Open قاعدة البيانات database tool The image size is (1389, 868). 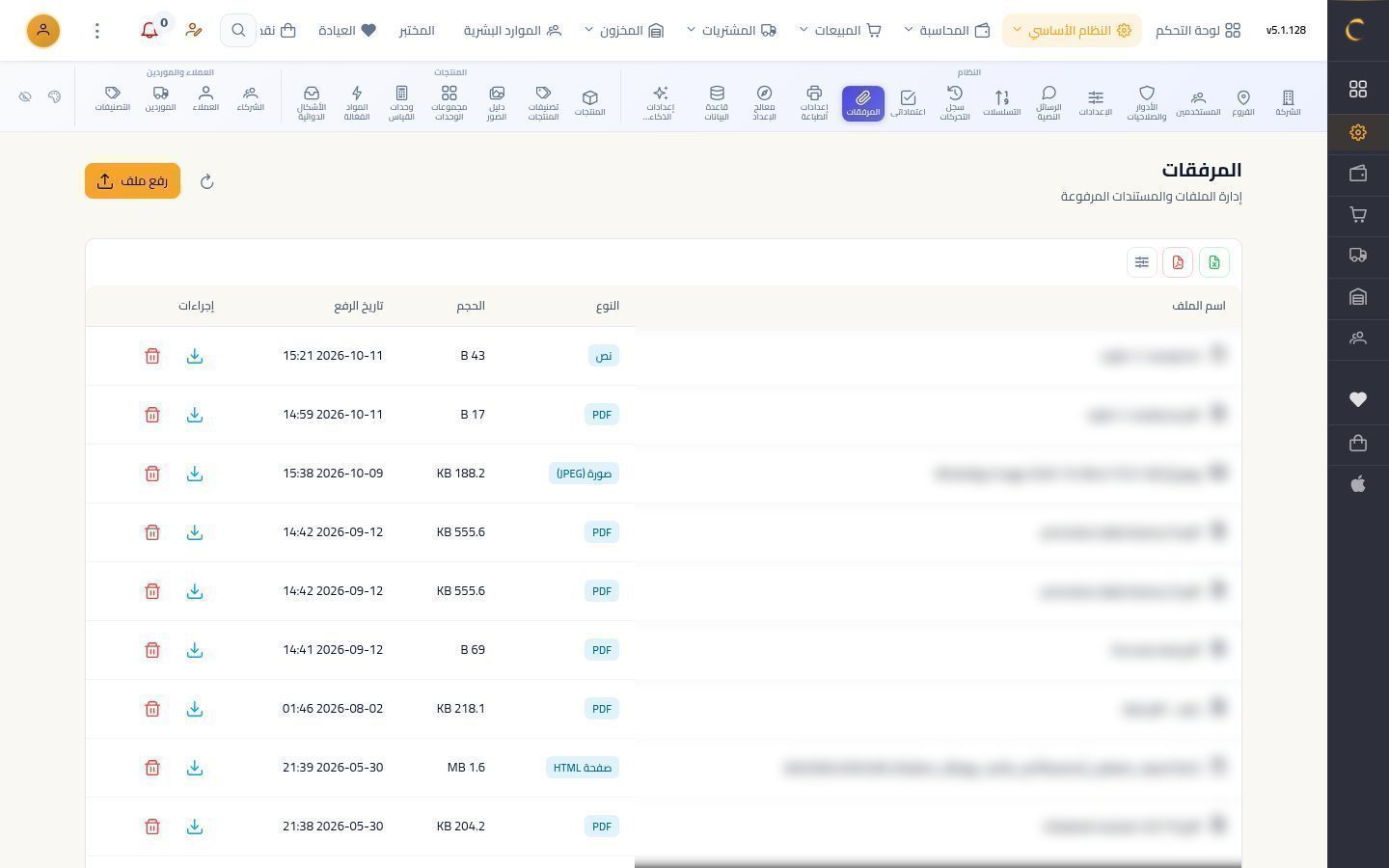pyautogui.click(x=717, y=103)
